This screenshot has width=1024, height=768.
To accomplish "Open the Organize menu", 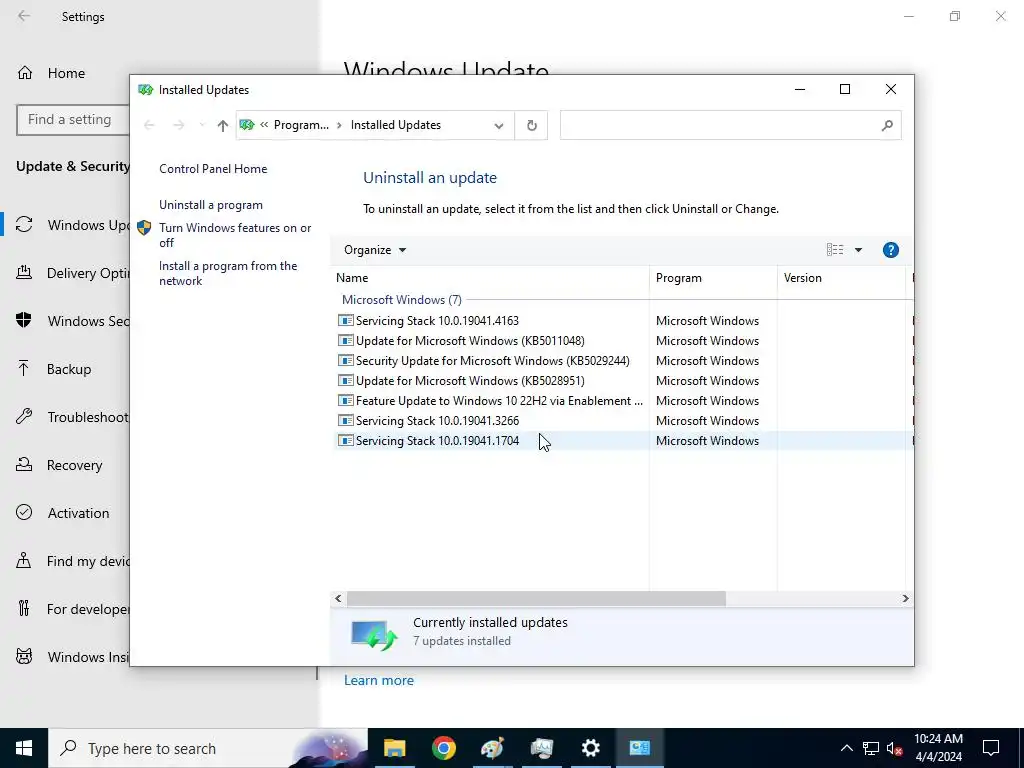I will [375, 250].
